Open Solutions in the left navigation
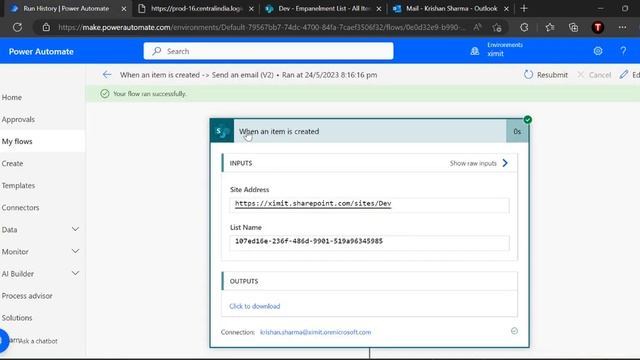The height and width of the screenshot is (360, 640). [x=17, y=318]
